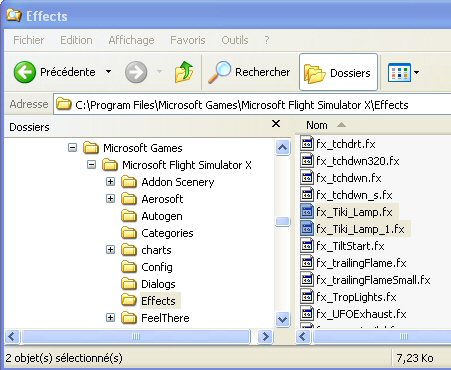Click the green Précédente back arrow icon

(x=25, y=72)
